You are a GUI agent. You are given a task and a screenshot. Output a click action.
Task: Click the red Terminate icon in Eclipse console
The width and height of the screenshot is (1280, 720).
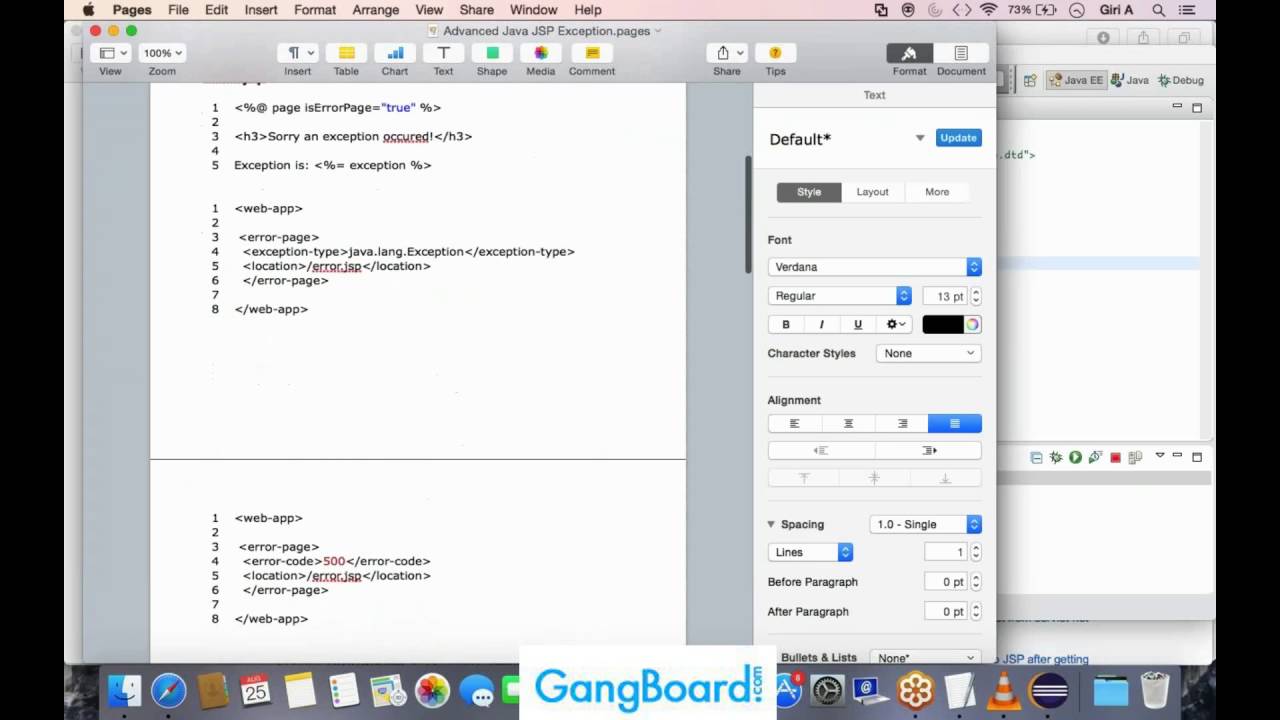[x=1115, y=458]
